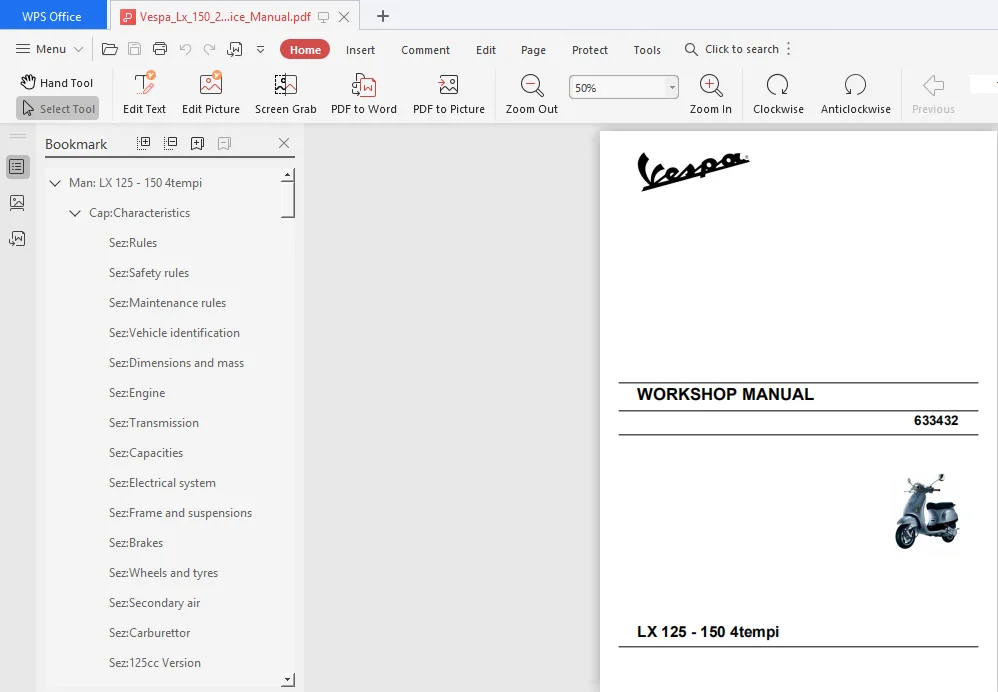
Task: Collapse the 'Man: LX 125 - 150 4tempi' bookmark
Action: (55, 183)
